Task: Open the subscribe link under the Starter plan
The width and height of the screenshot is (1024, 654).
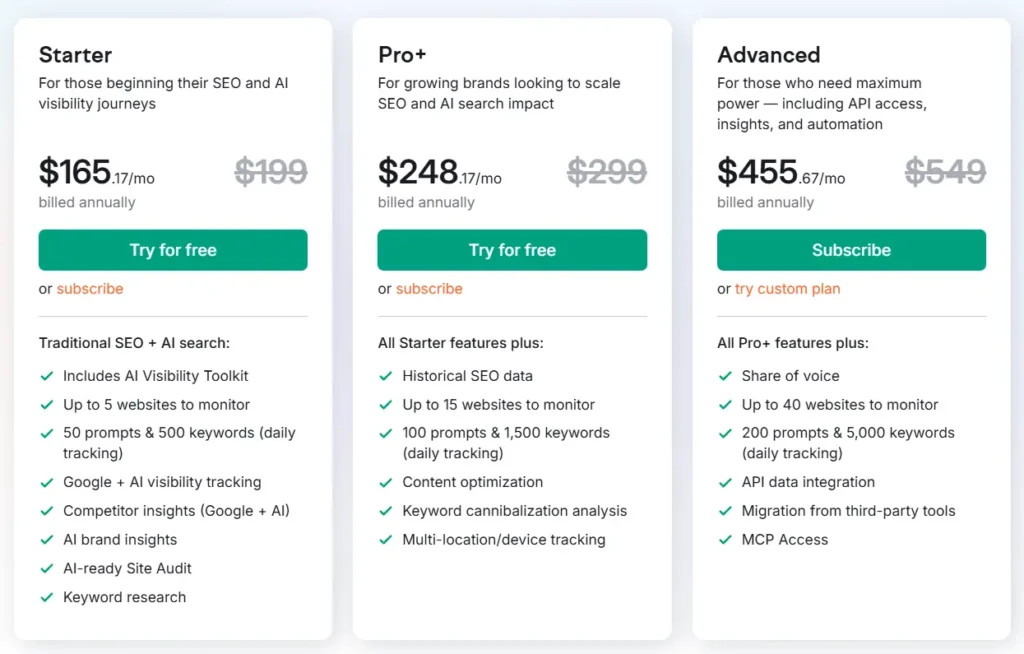Action: (x=89, y=289)
